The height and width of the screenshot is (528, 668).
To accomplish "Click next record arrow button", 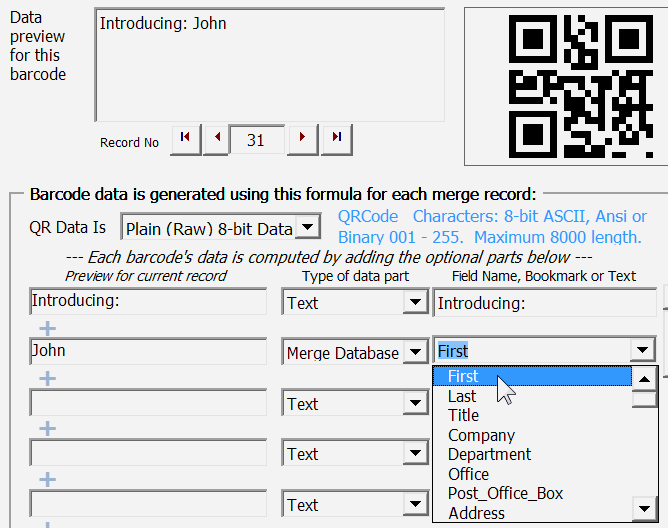I will pyautogui.click(x=303, y=140).
